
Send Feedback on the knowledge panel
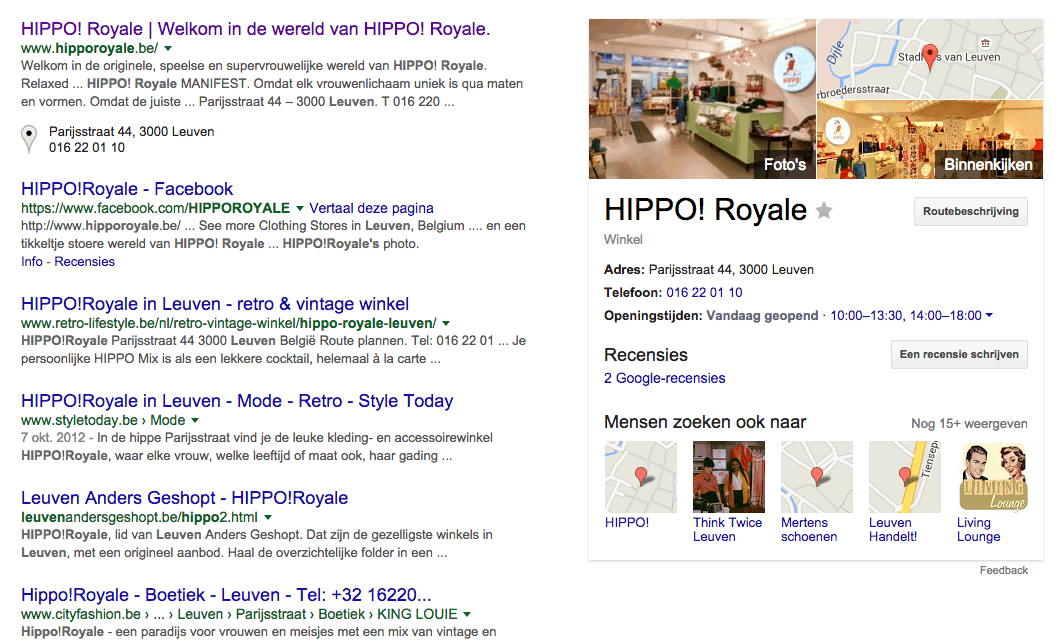(1004, 571)
